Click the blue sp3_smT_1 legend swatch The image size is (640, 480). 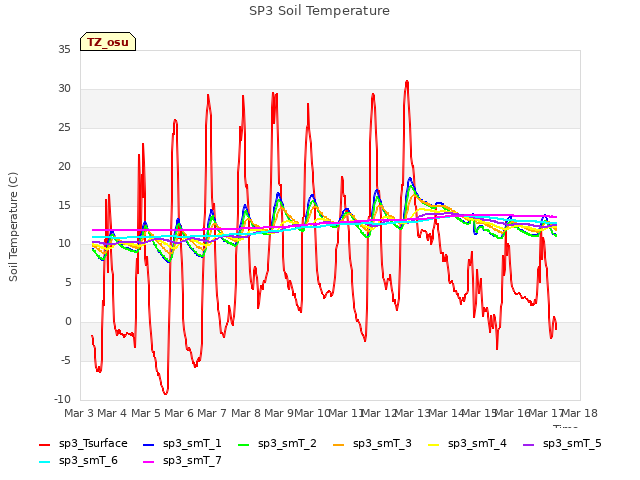click(149, 444)
